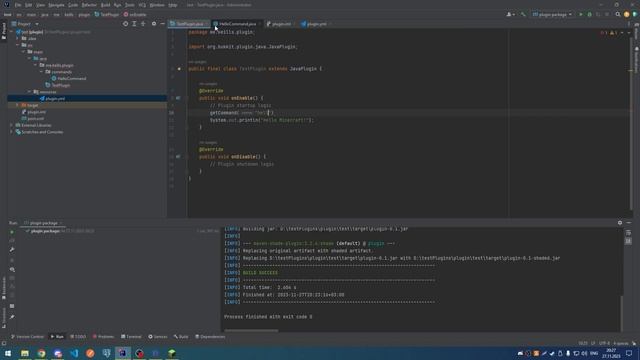Image resolution: width=640 pixels, height=360 pixels.
Task: Open the TODO tool window button
Action: pyautogui.click(x=78, y=337)
